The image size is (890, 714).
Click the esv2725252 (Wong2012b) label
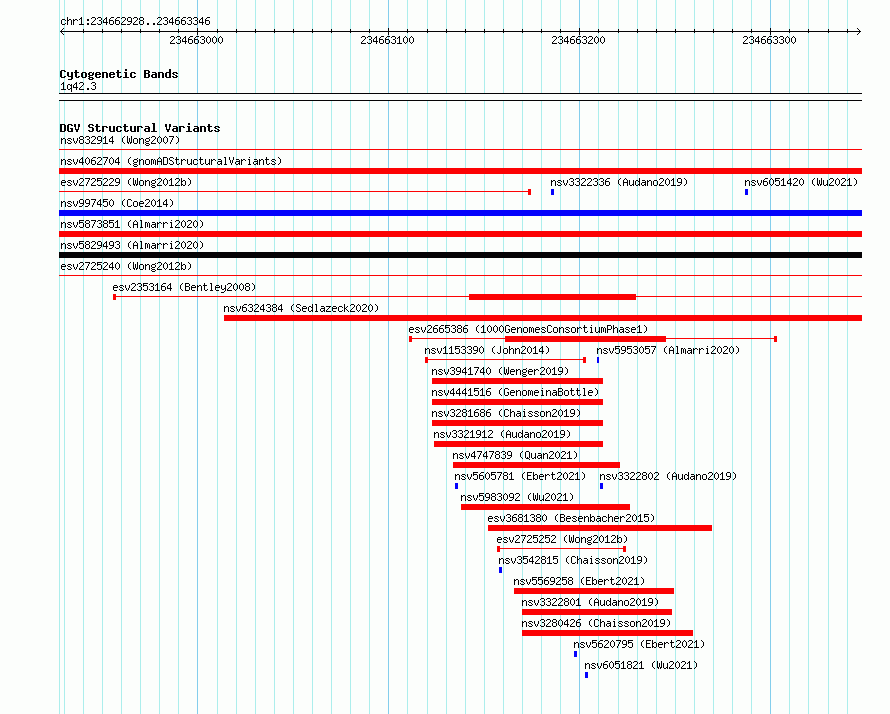click(x=562, y=539)
